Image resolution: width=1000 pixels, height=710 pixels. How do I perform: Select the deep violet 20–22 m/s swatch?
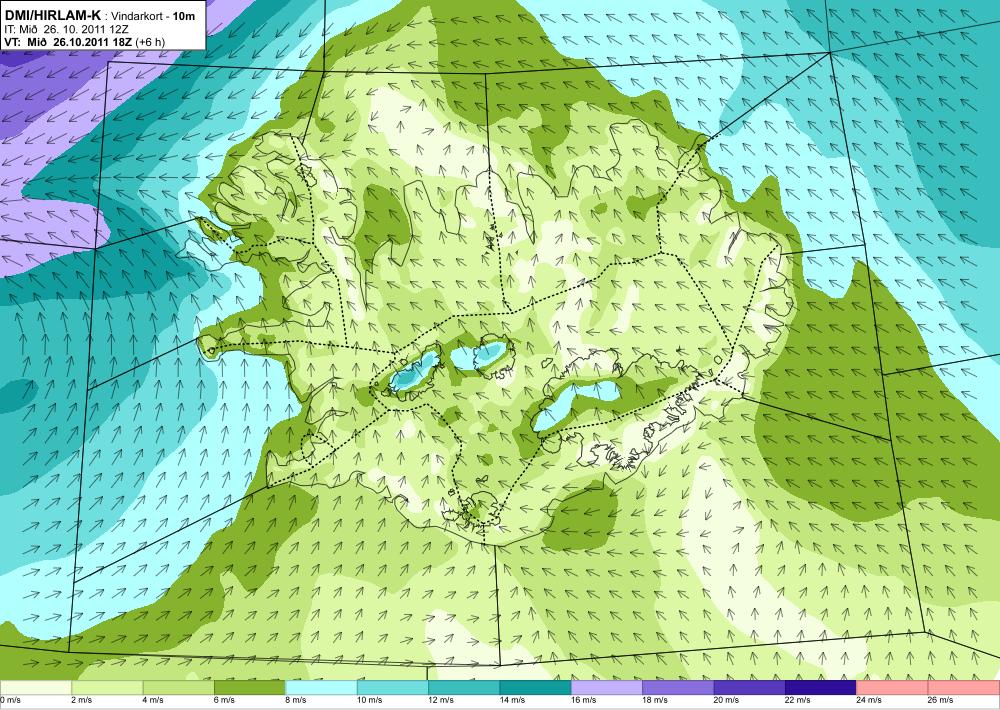pos(749,688)
